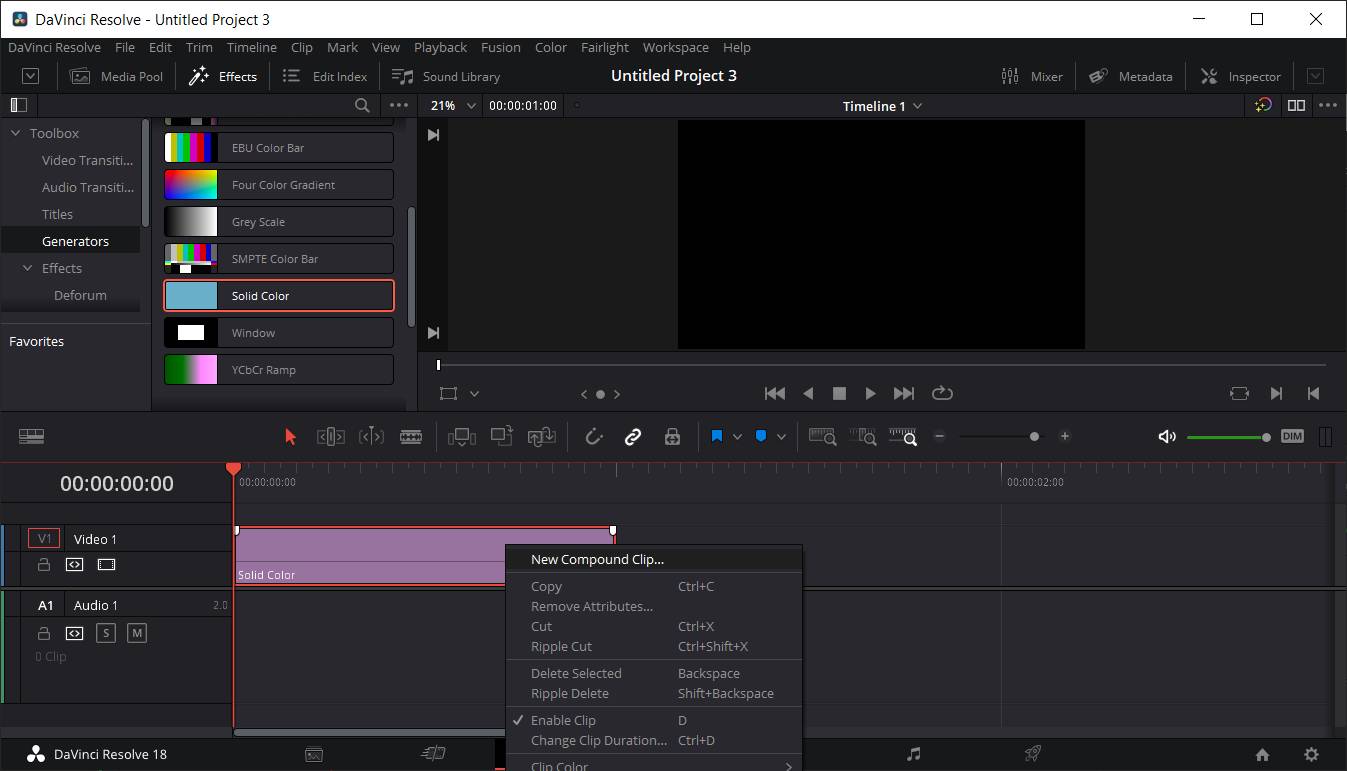This screenshot has width=1347, height=771.
Task: Toggle the Effects panel button
Action: [x=223, y=76]
